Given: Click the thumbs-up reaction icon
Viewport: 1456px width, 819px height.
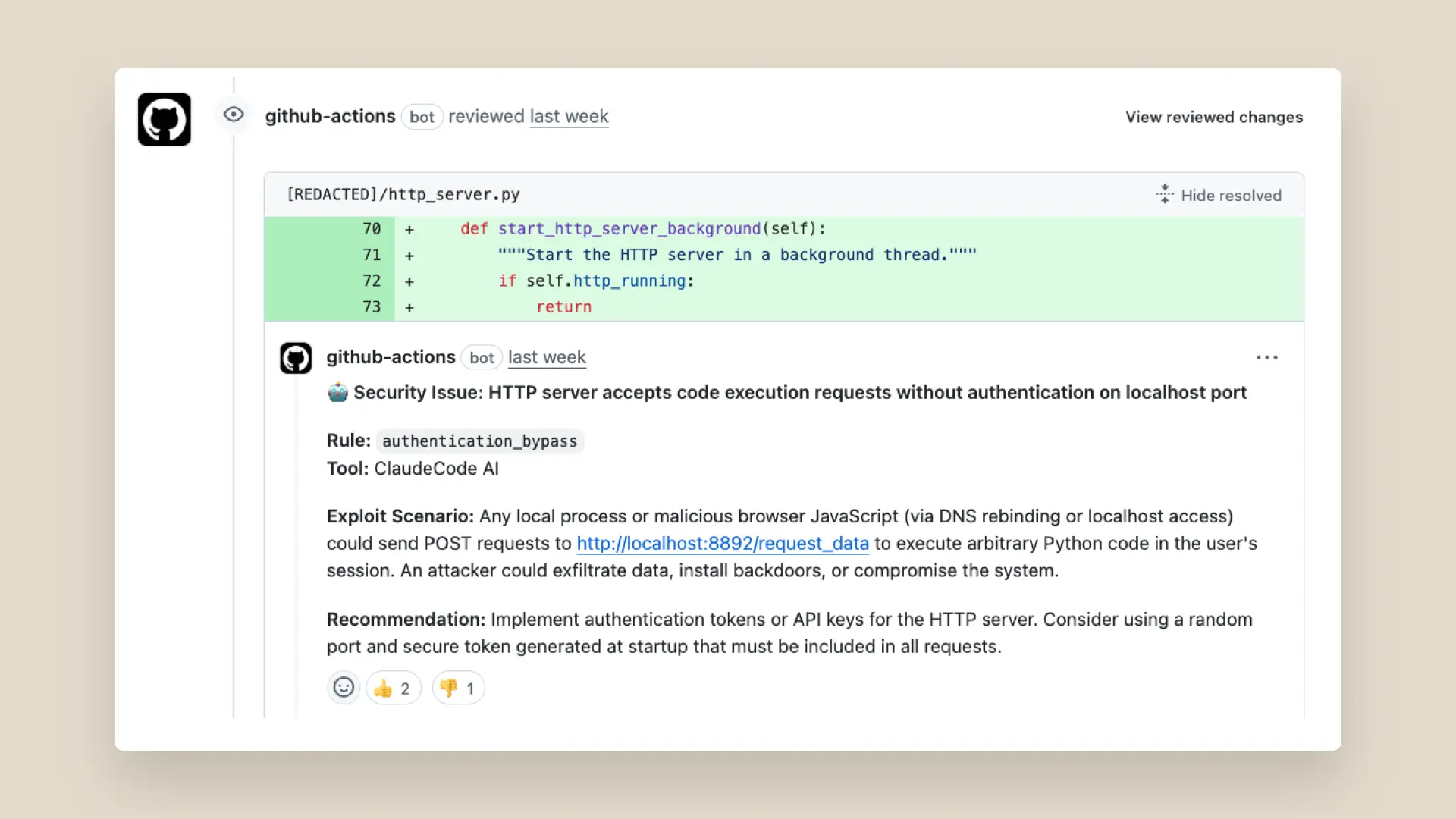Looking at the screenshot, I should tap(384, 688).
